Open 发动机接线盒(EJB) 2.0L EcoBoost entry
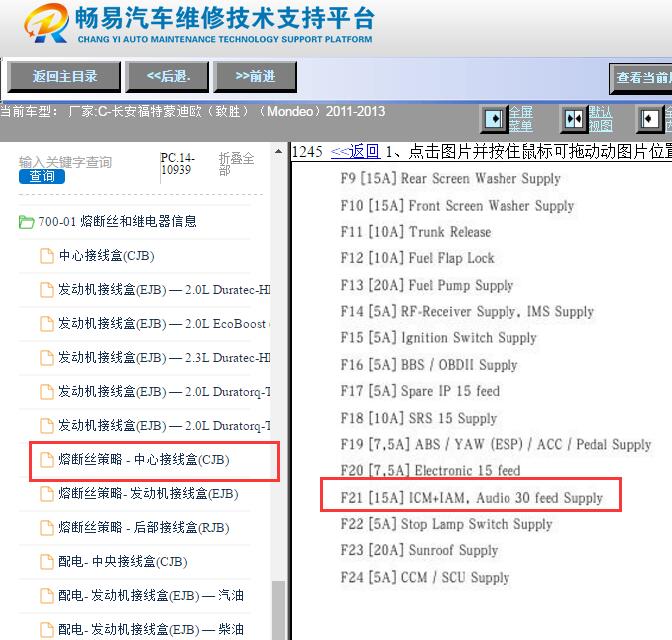Screen dimensions: 672x640 (164, 324)
